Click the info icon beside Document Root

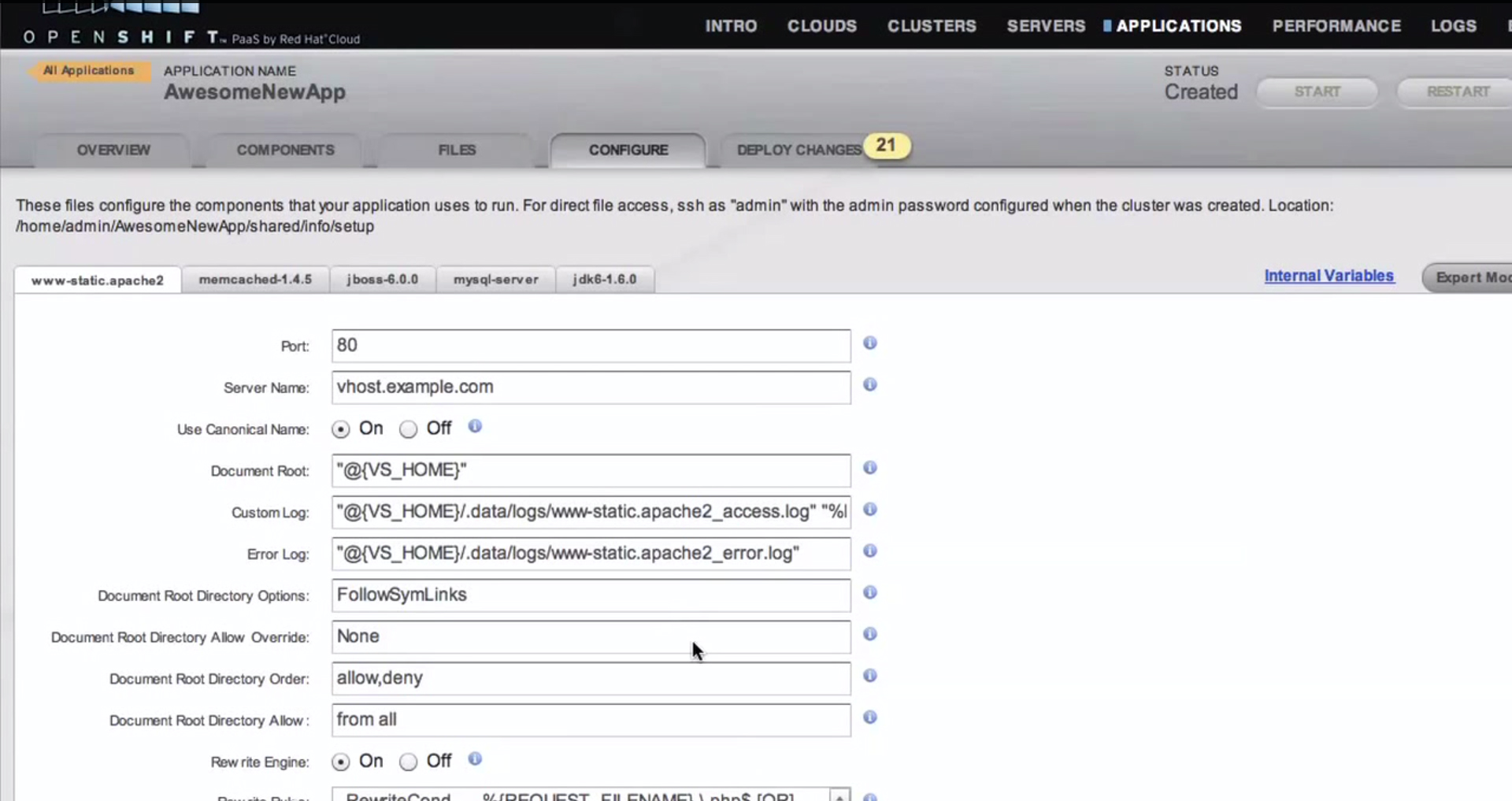(869, 468)
